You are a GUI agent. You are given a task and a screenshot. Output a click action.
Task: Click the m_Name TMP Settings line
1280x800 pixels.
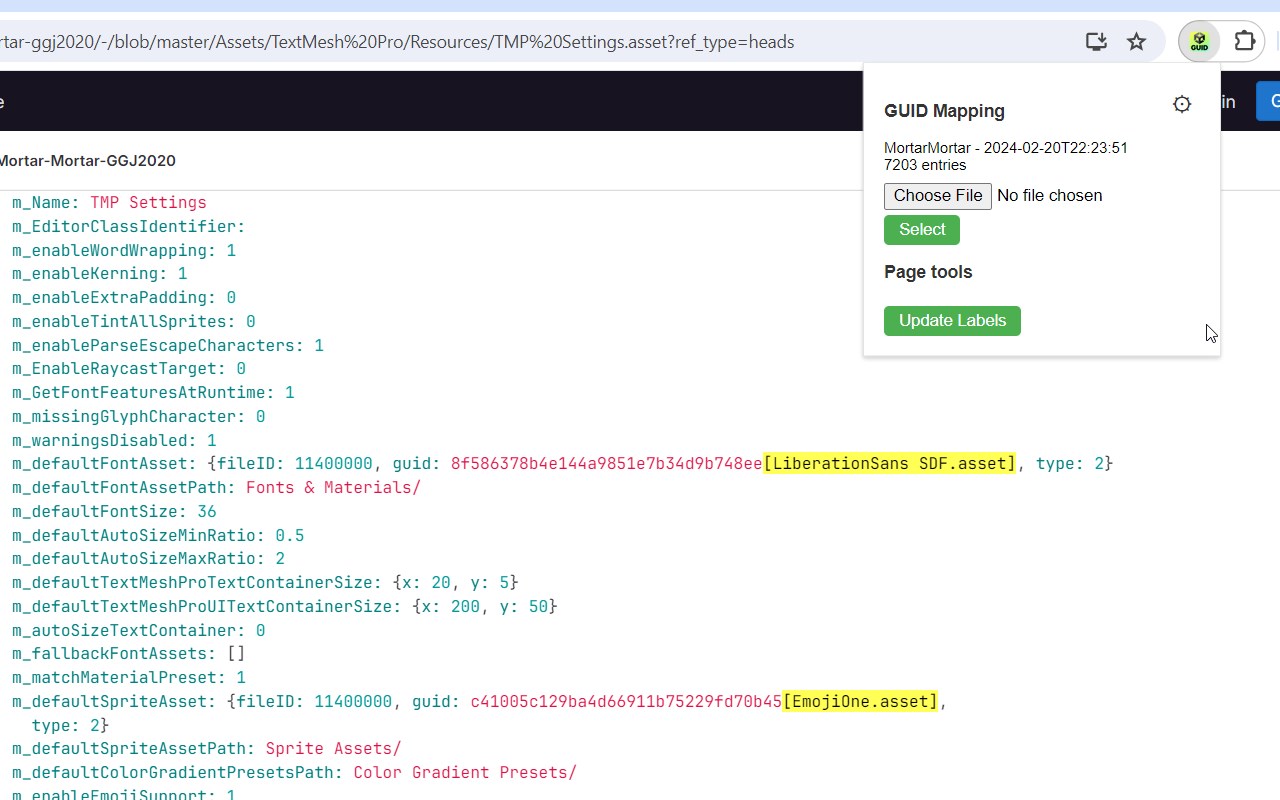[109, 203]
